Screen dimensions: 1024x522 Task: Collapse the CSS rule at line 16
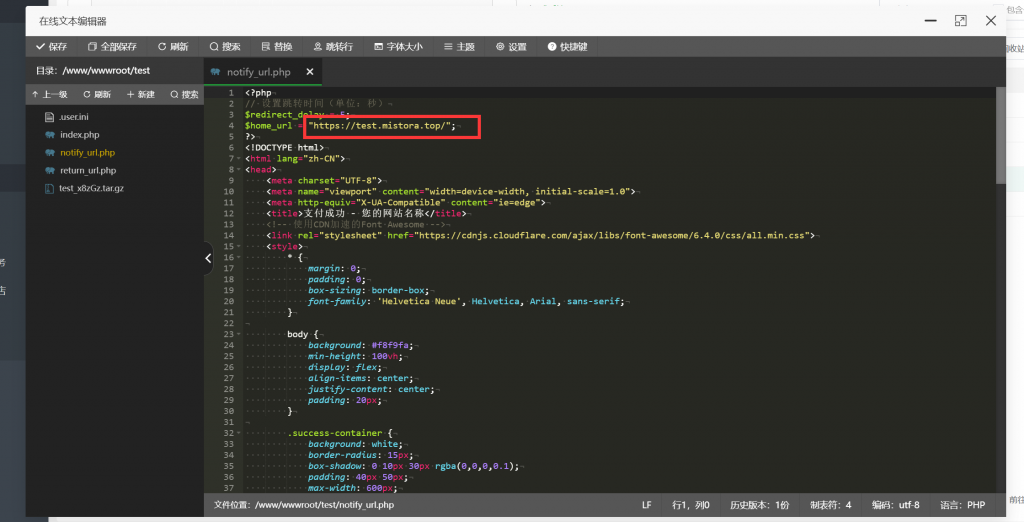click(238, 257)
